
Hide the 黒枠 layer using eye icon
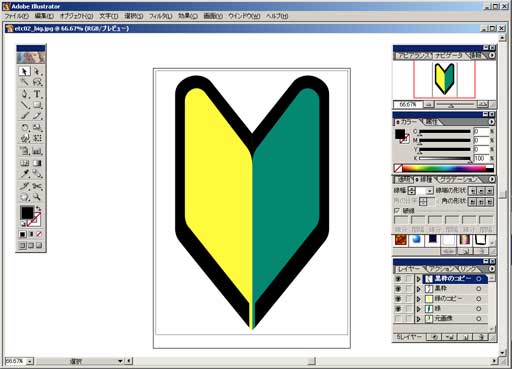398,289
